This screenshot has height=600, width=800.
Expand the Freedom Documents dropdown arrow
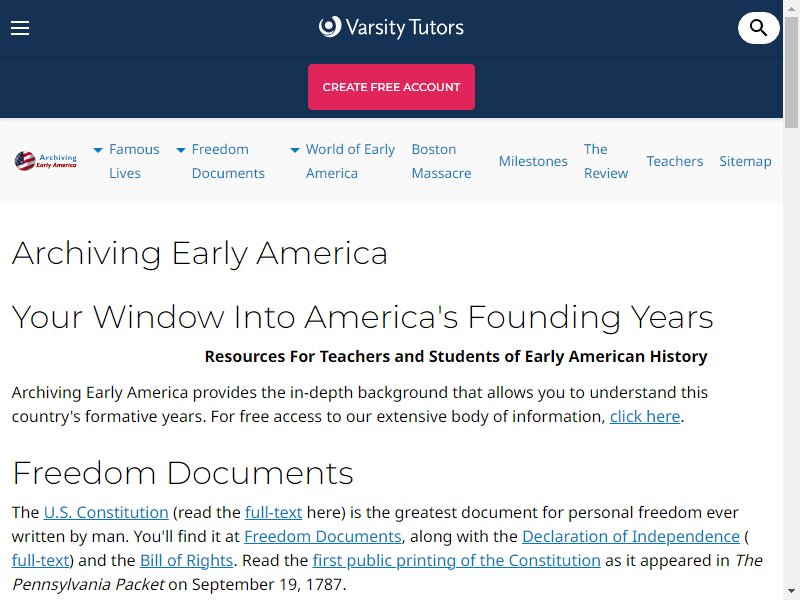tap(181, 150)
